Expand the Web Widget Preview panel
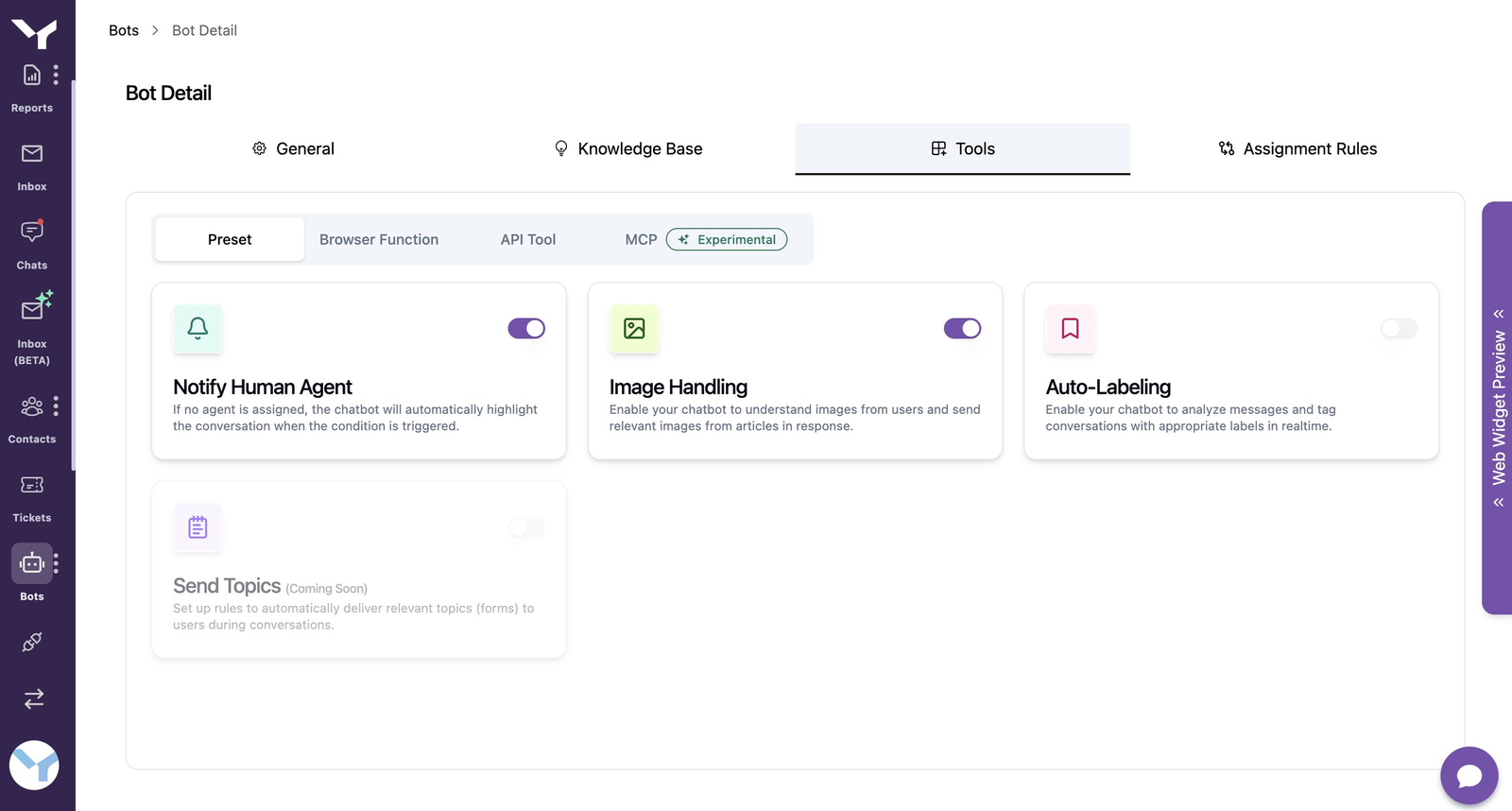Viewport: 1512px width, 811px height. pos(1498,407)
